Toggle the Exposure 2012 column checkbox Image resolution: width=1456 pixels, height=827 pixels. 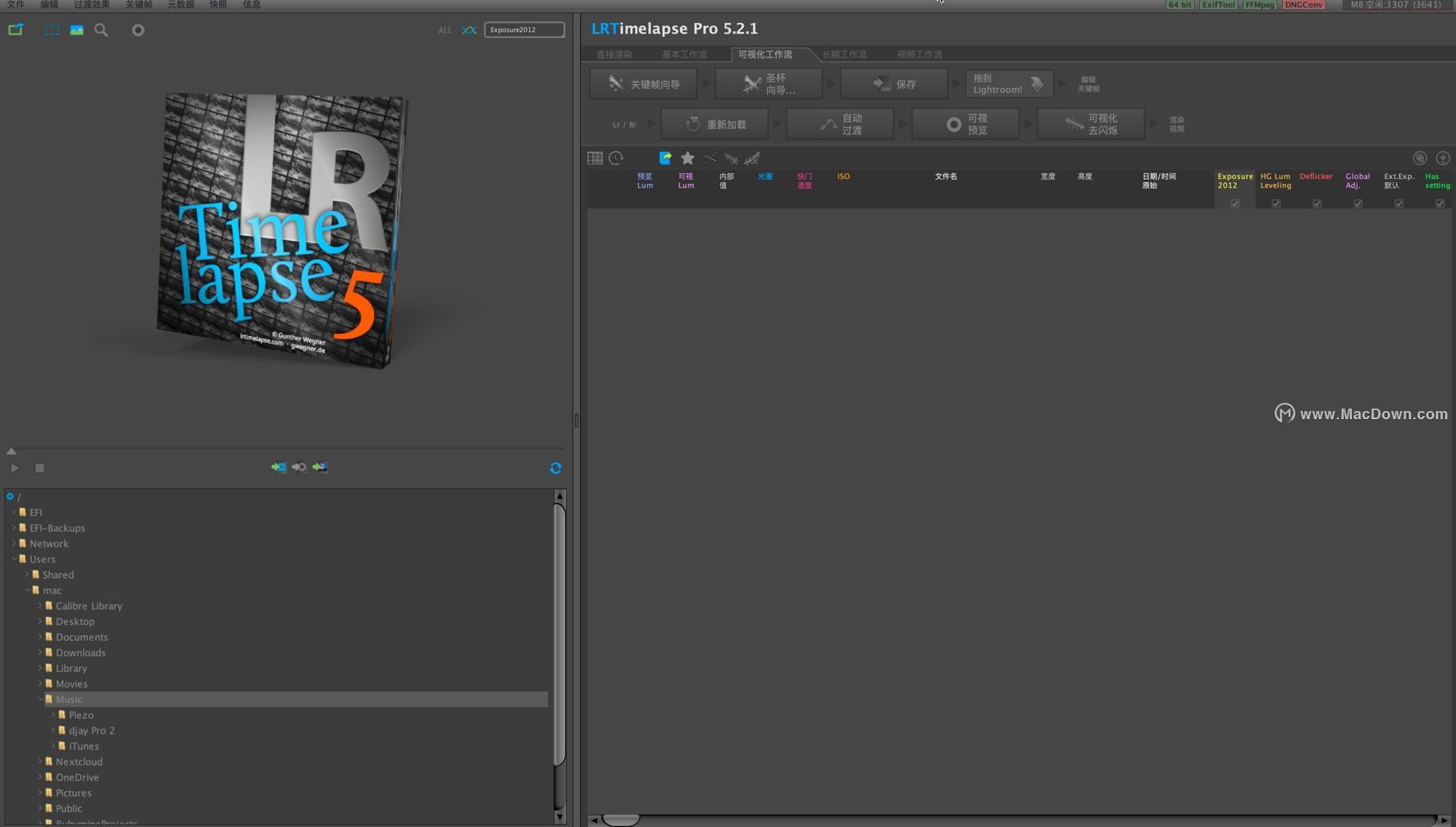(x=1235, y=203)
